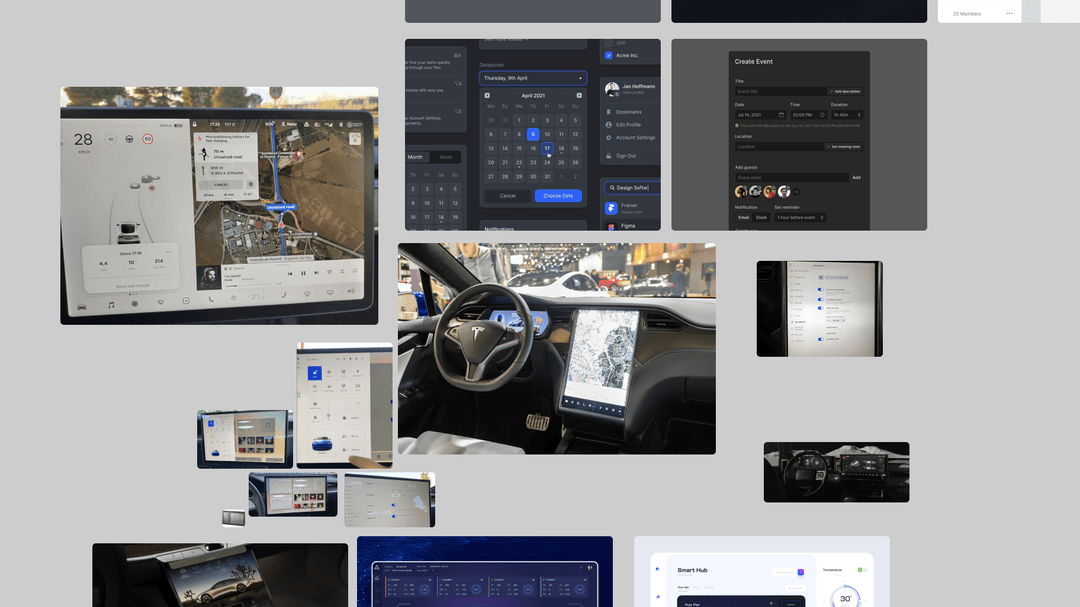
Task: Click Jan Hoffmann's profile avatar
Action: point(612,89)
